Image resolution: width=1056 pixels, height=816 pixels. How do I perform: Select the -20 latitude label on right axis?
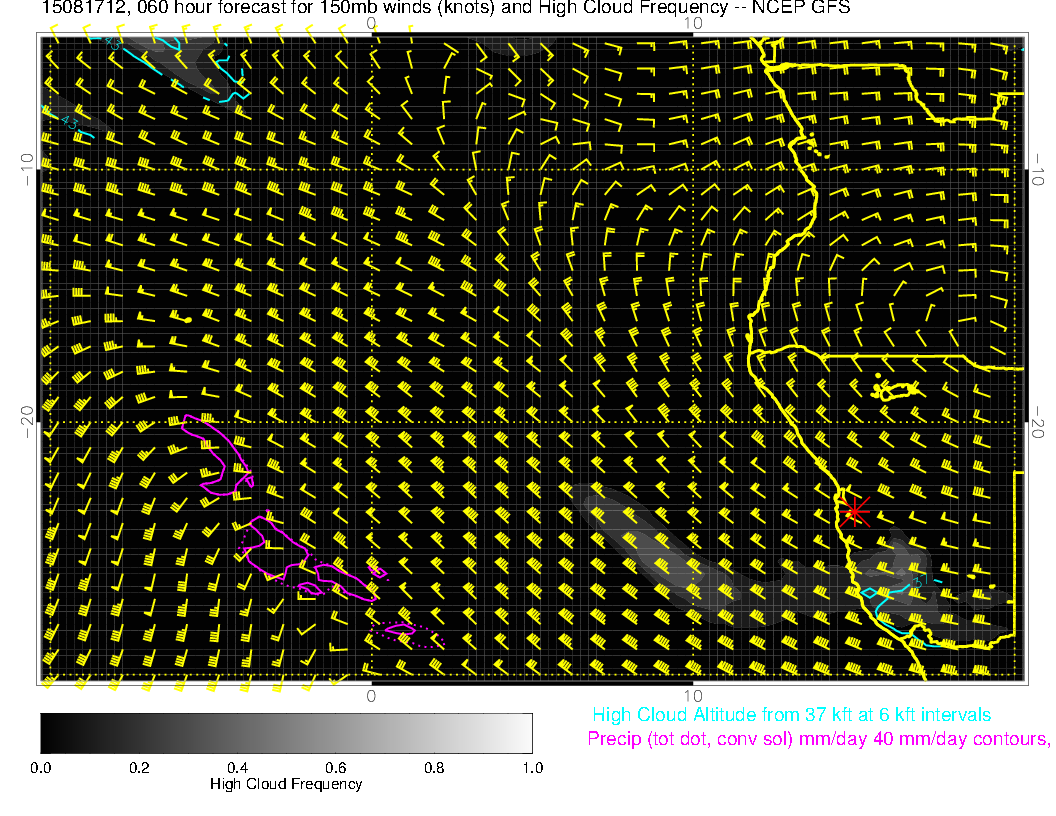[1040, 422]
